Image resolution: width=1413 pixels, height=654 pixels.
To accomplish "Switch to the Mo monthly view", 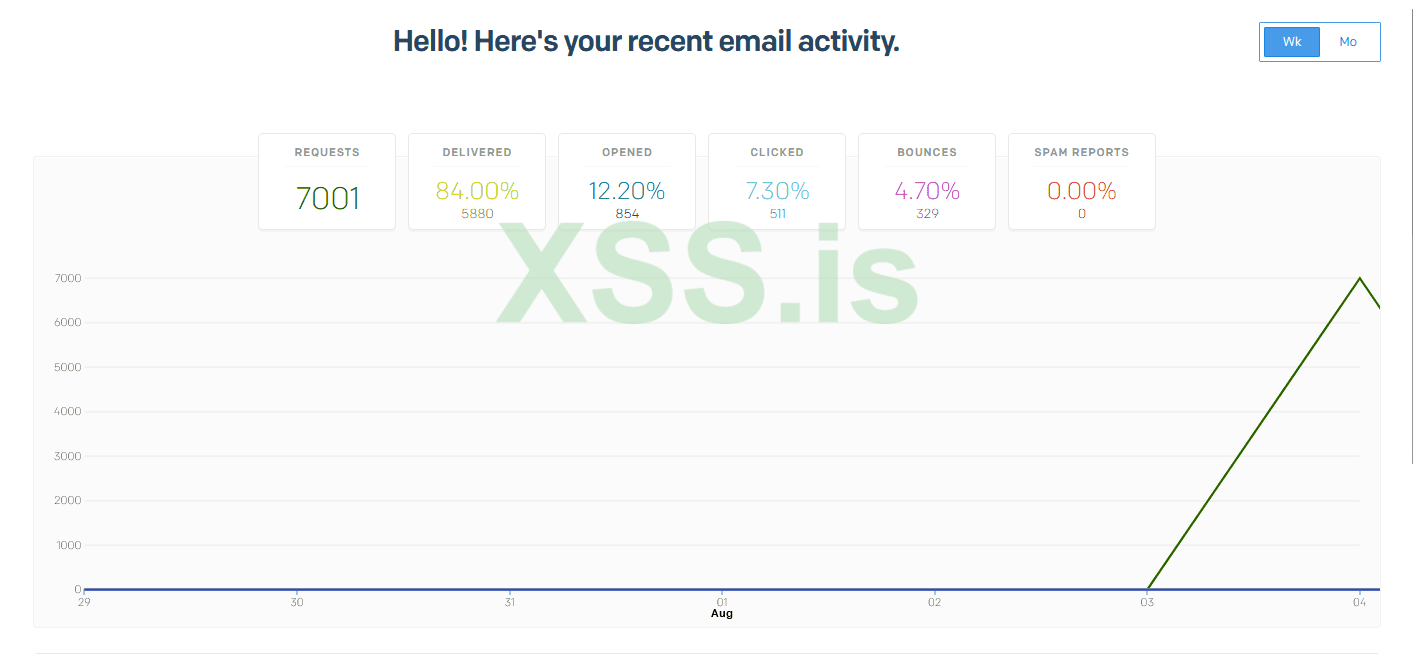I will [x=1348, y=42].
